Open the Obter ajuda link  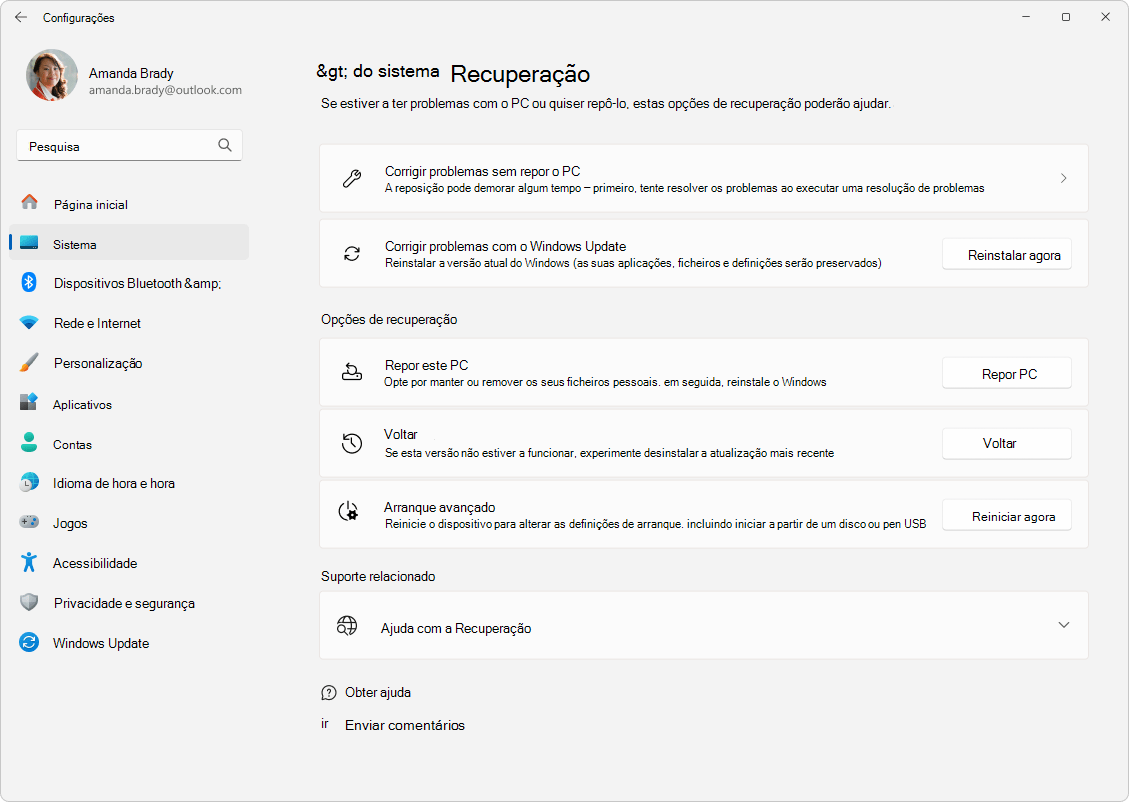[x=377, y=692]
